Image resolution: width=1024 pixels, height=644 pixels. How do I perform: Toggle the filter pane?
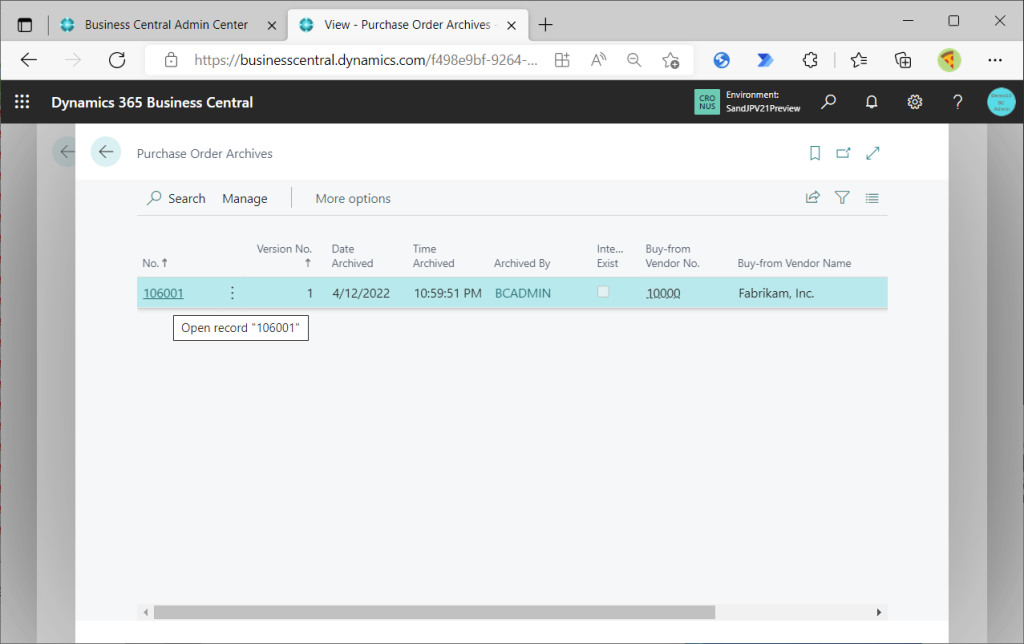[842, 197]
